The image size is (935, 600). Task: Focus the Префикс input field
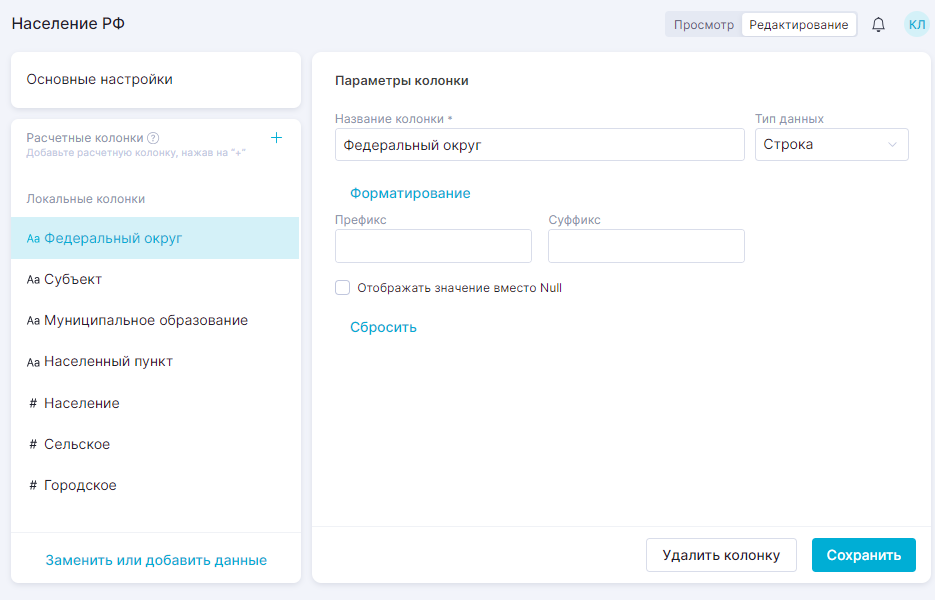pos(433,246)
